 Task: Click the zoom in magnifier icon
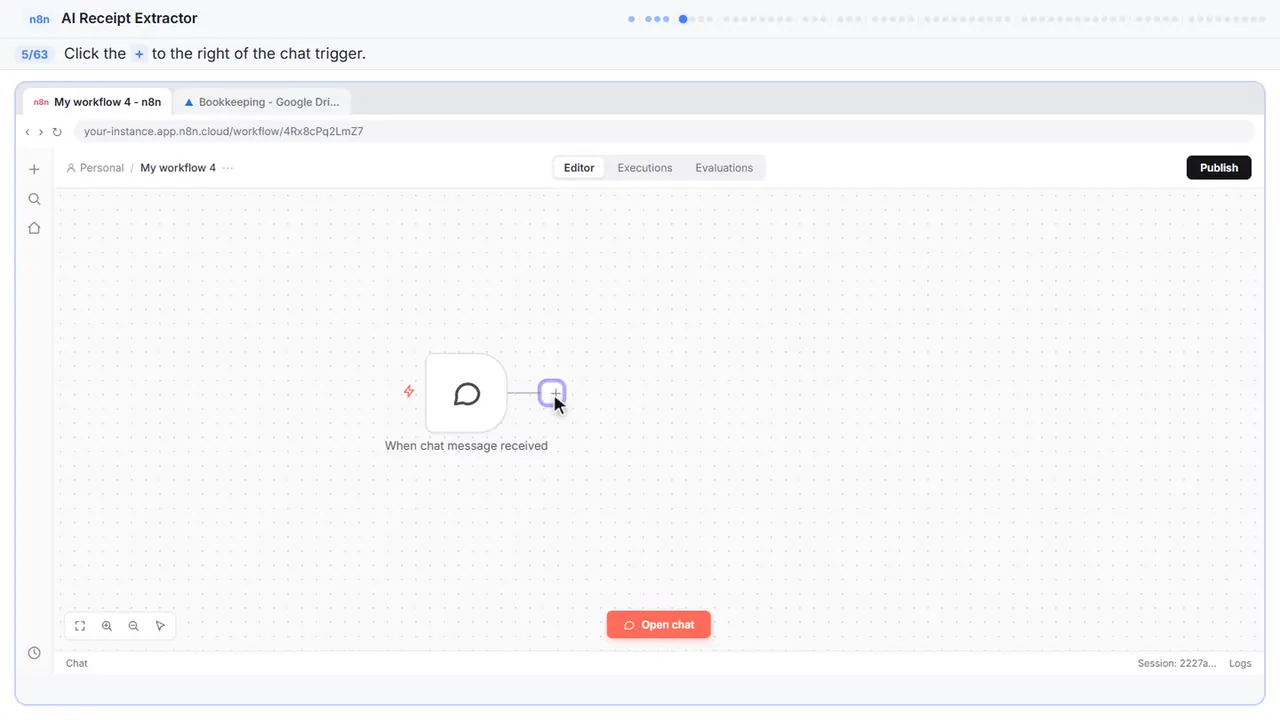[107, 626]
